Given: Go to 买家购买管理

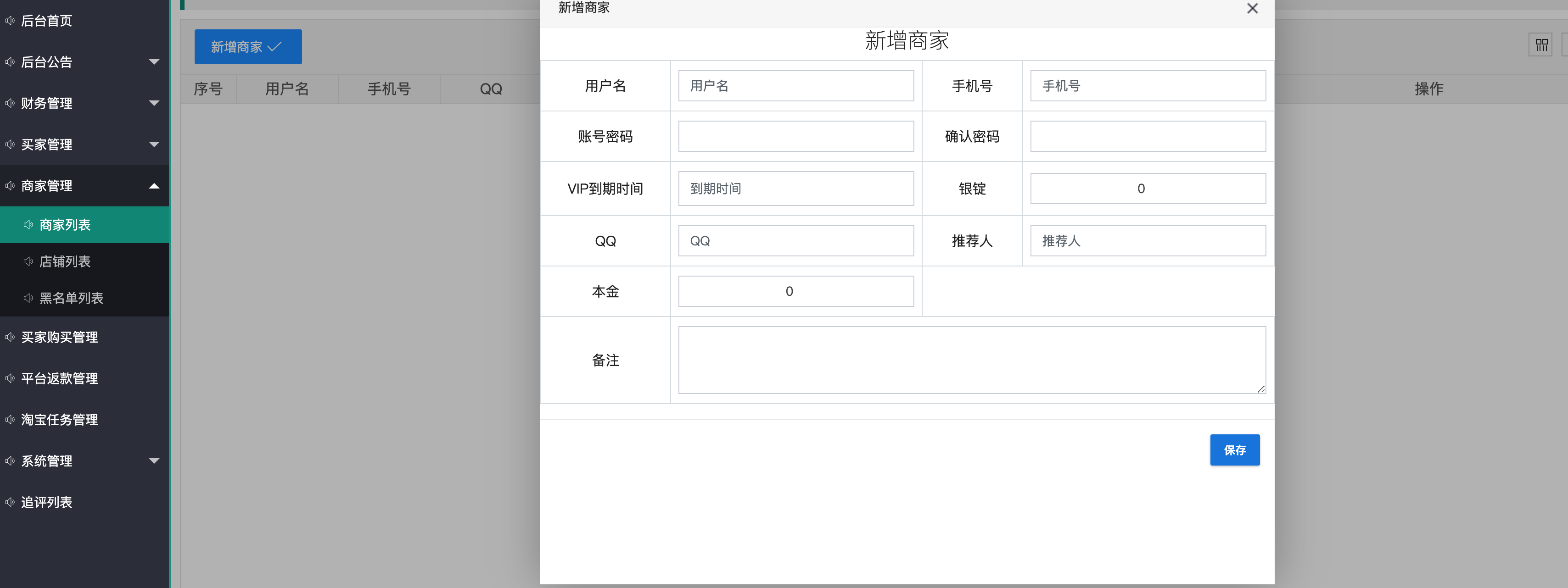Looking at the screenshot, I should coord(84,337).
